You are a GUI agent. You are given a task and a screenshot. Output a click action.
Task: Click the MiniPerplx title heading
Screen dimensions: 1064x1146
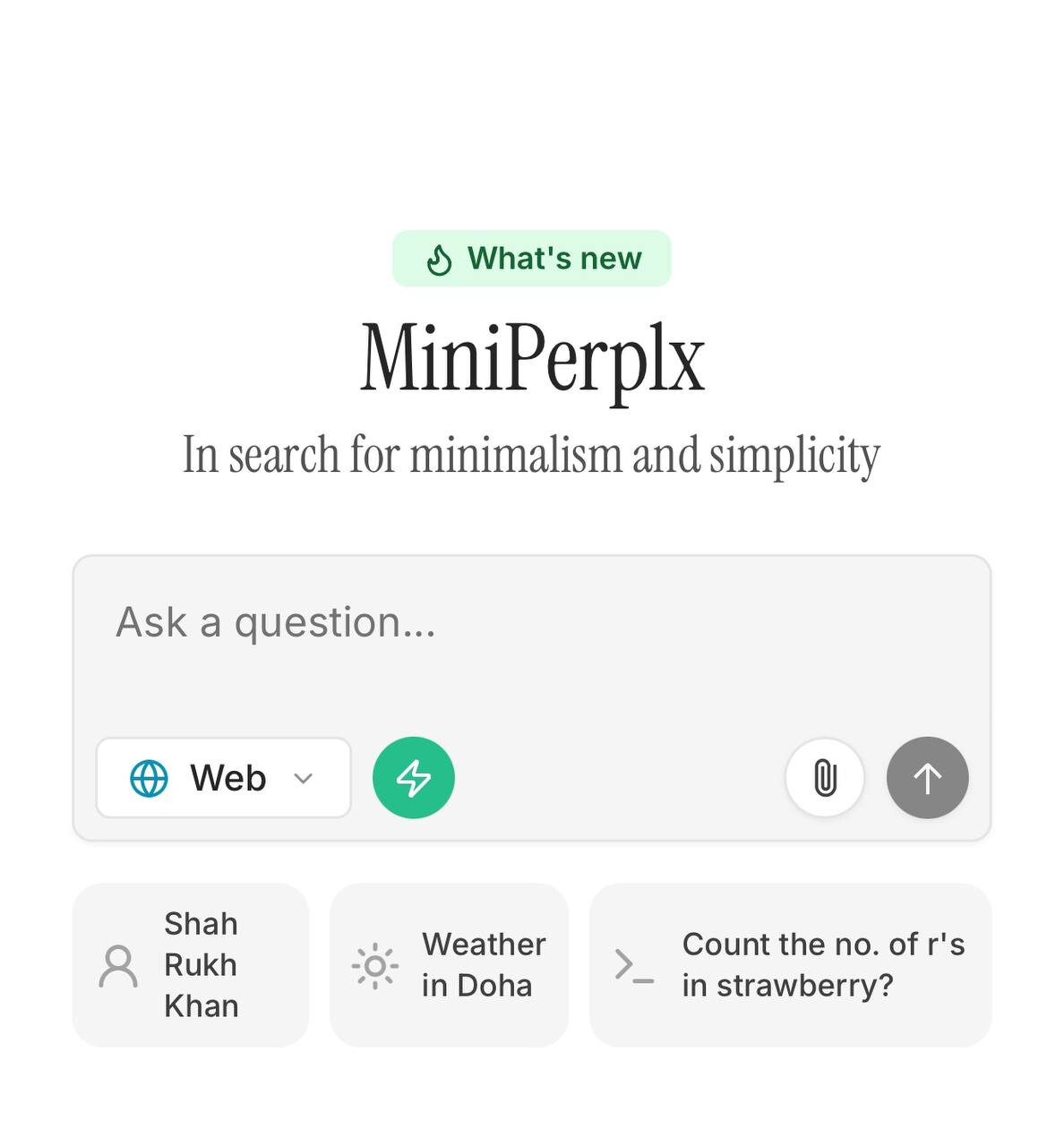(532, 360)
